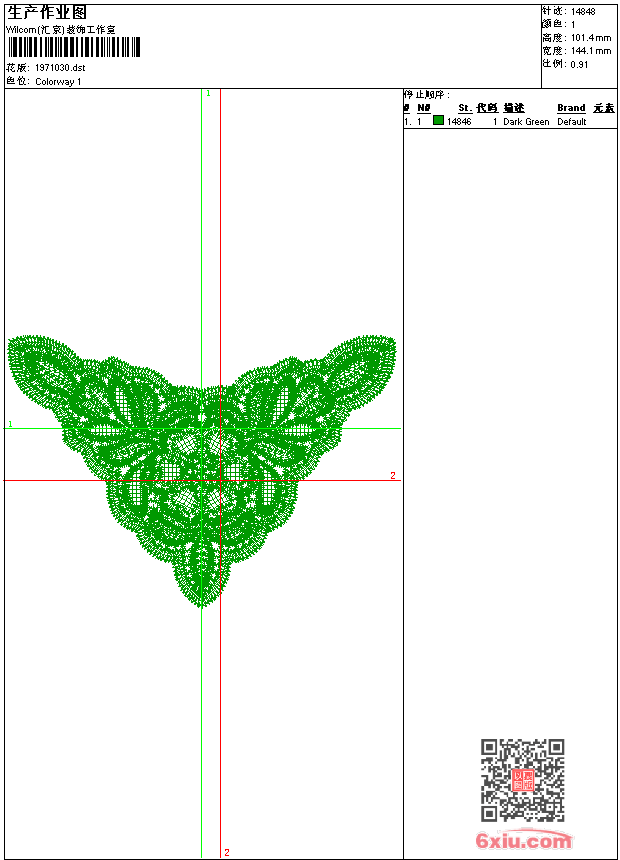Click the 'Dark Green' description cell

pos(526,122)
